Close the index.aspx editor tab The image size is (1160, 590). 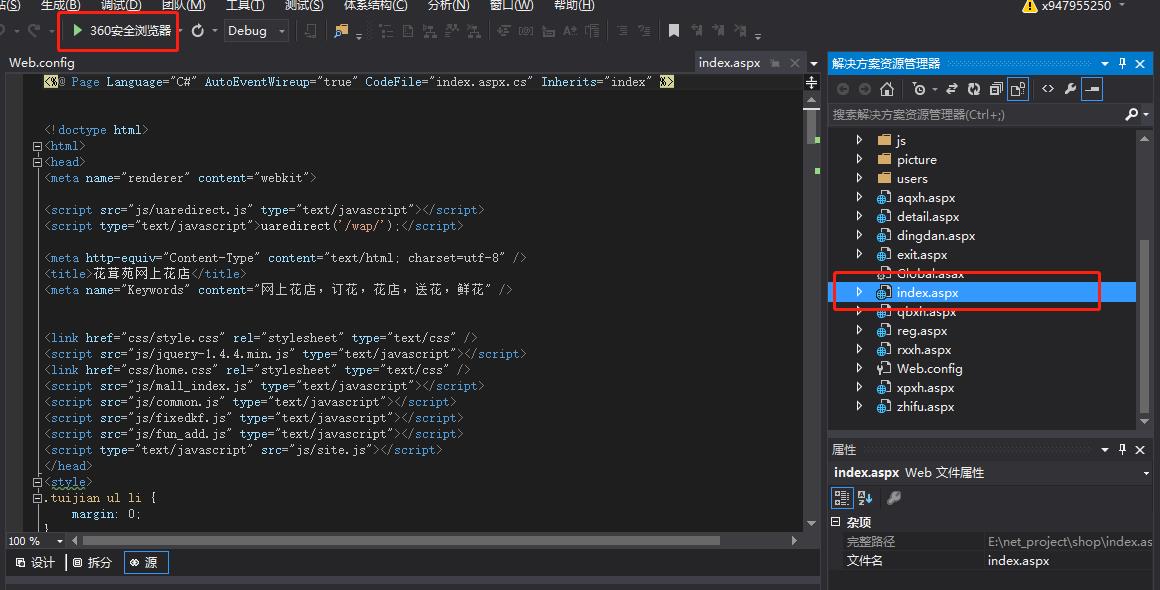tap(795, 64)
